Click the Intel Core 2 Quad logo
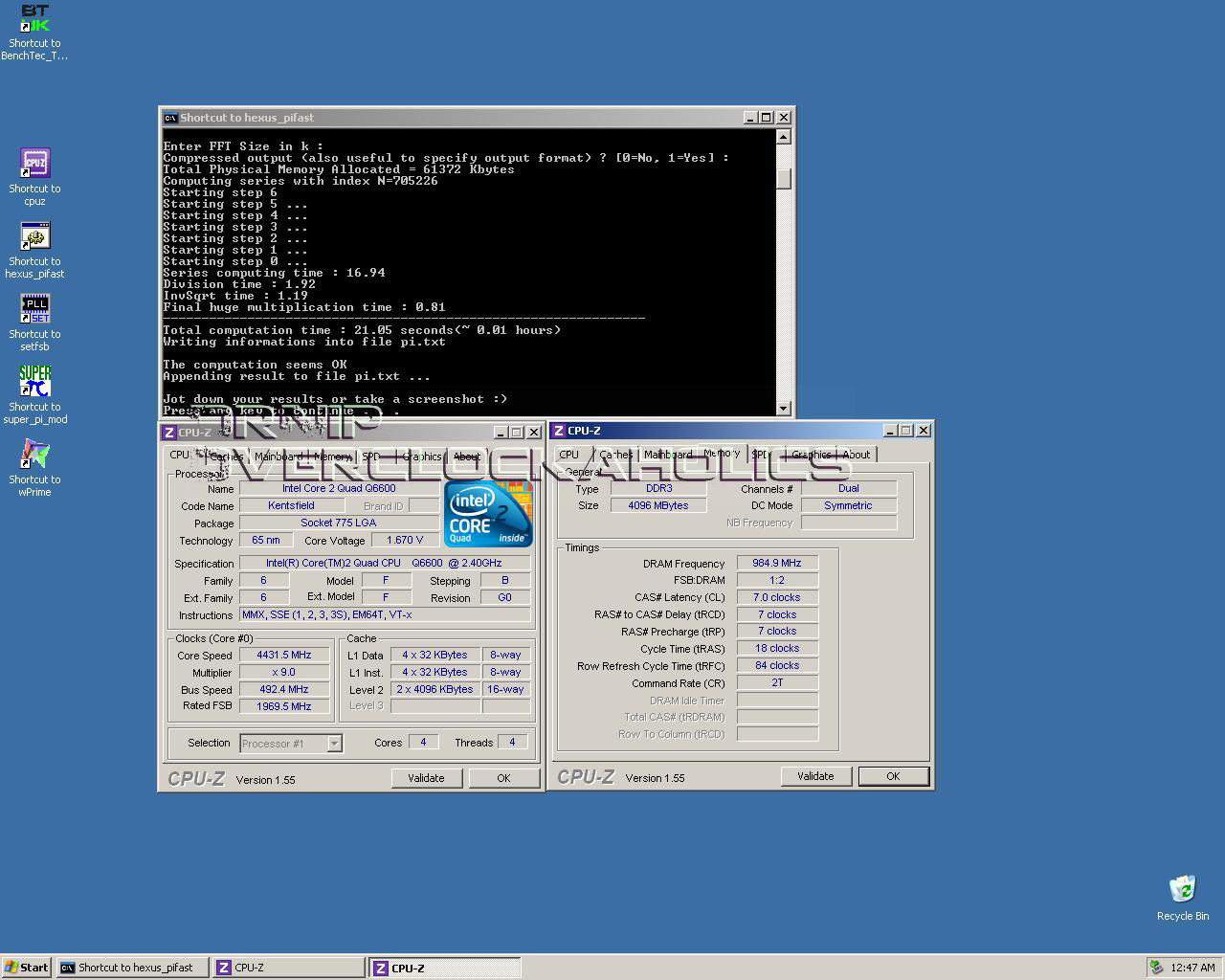 pyautogui.click(x=488, y=514)
